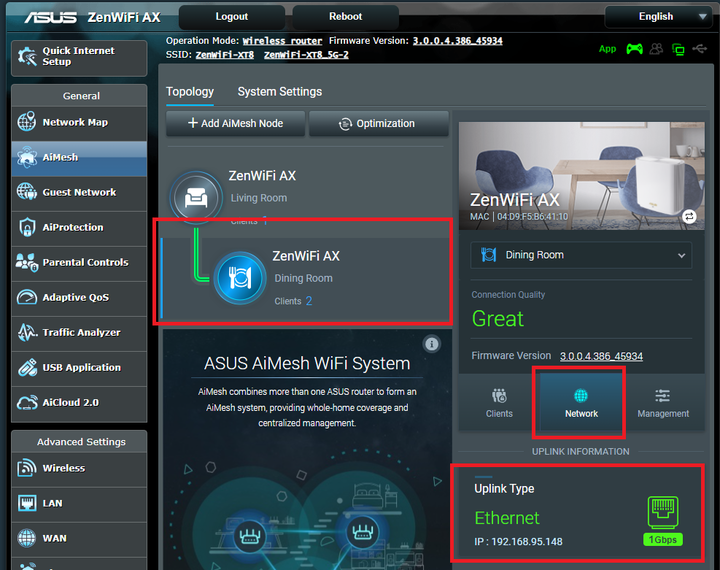Open the Dining Room location dropdown
This screenshot has width=720, height=570.
pos(581,255)
